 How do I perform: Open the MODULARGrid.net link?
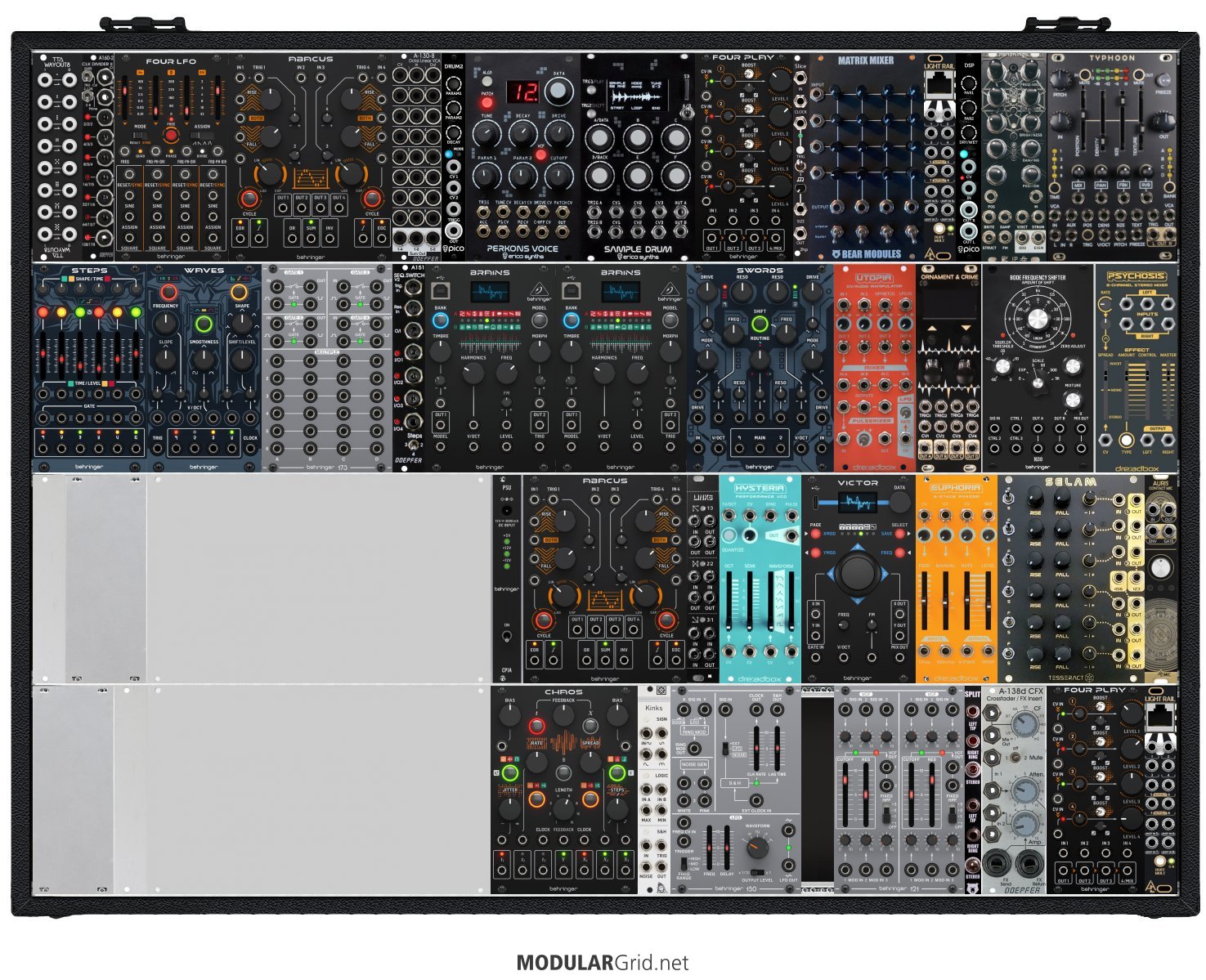[602, 962]
